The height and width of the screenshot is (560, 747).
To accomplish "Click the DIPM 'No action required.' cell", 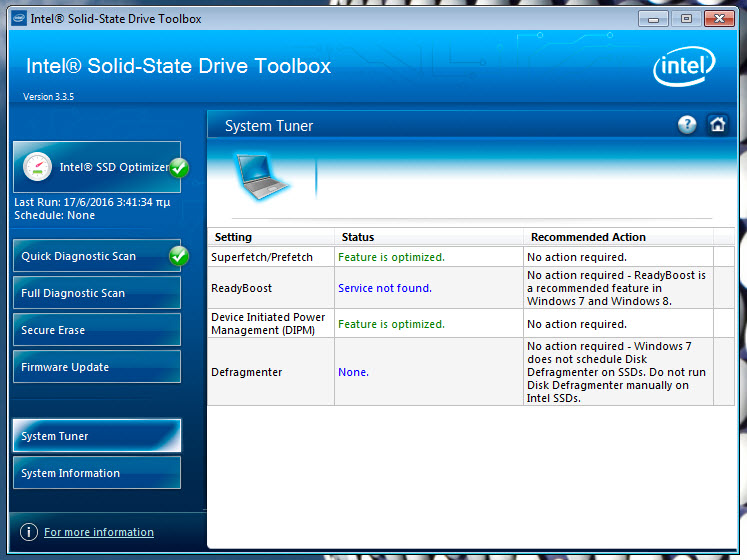I will (618, 324).
